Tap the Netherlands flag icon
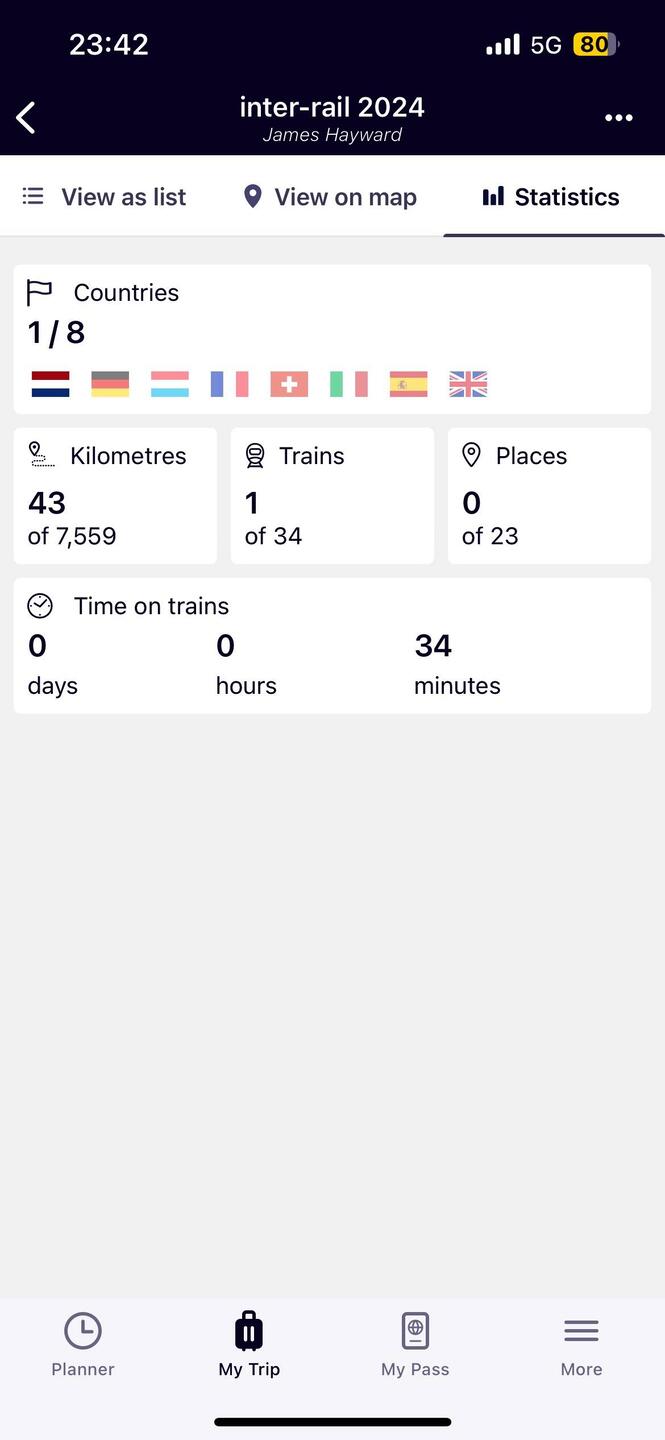 [50, 384]
